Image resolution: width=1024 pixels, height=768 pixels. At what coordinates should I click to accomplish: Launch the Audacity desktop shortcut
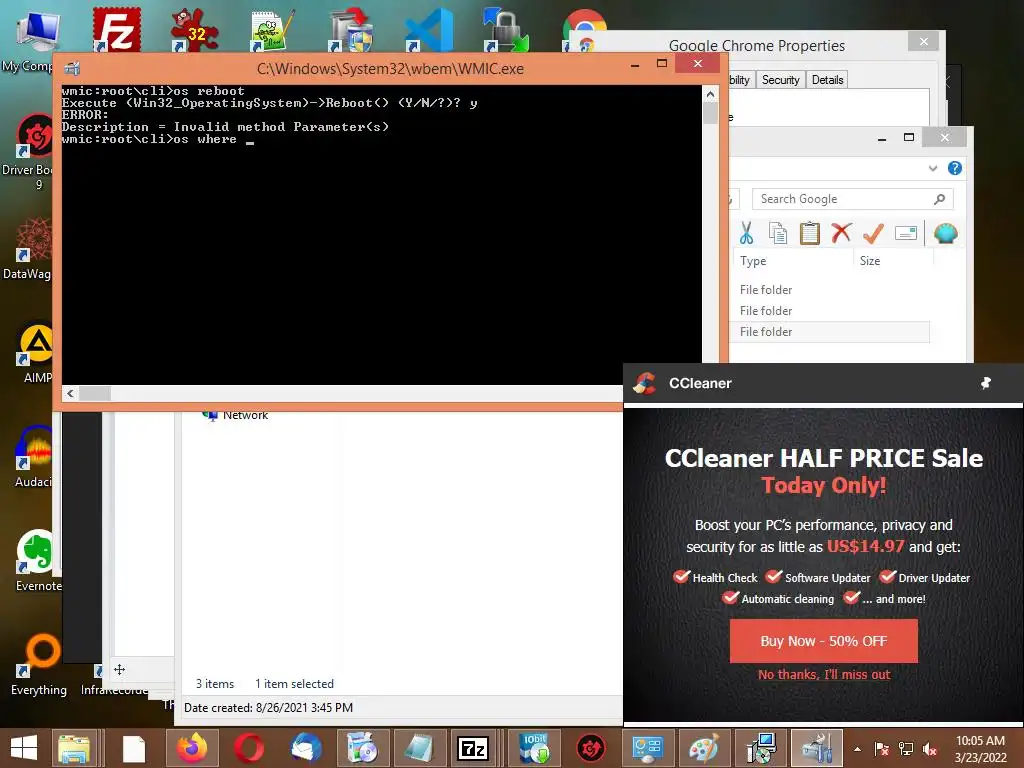(x=33, y=456)
